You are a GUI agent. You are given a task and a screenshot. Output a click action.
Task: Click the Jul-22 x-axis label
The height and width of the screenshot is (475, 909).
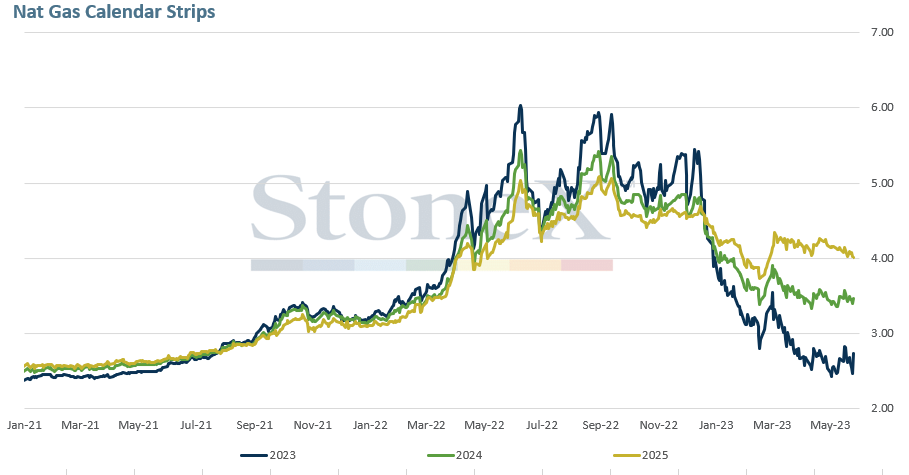tap(542, 425)
